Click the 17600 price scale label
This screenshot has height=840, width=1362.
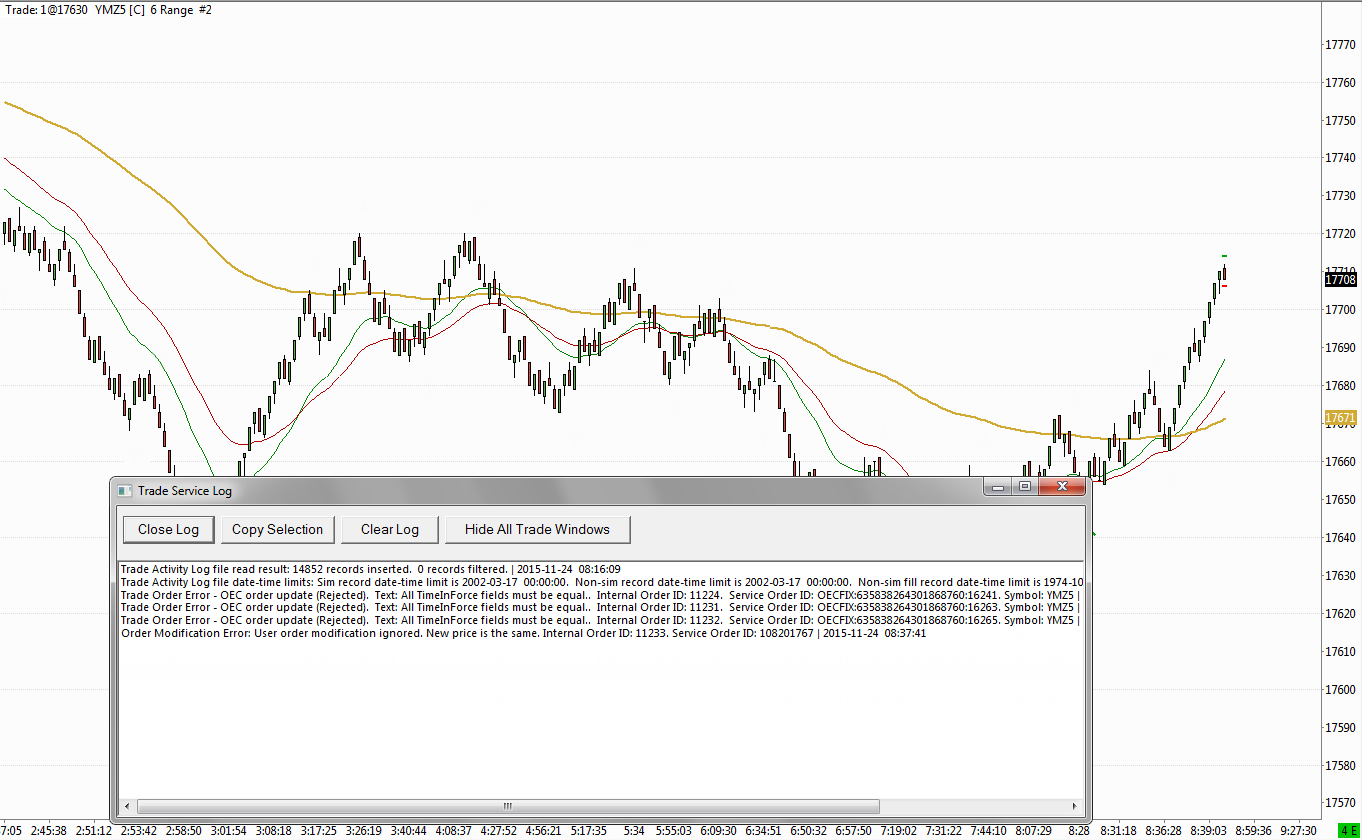(1340, 690)
